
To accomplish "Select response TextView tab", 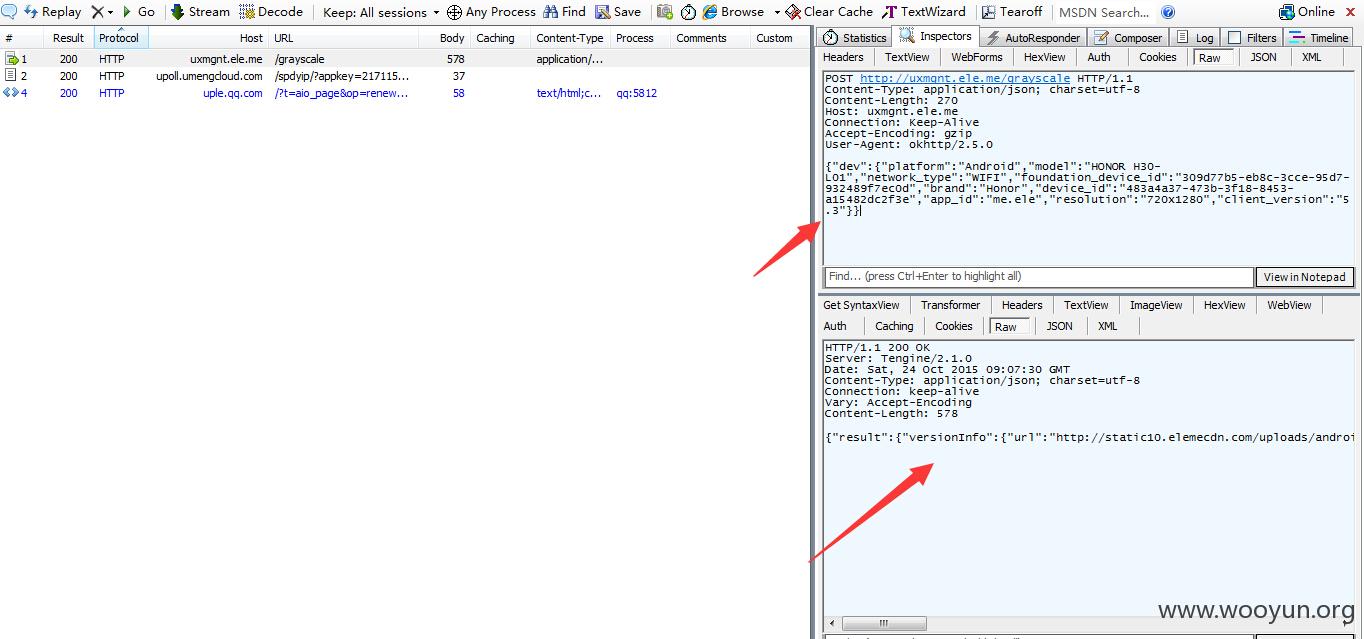I will (1086, 305).
